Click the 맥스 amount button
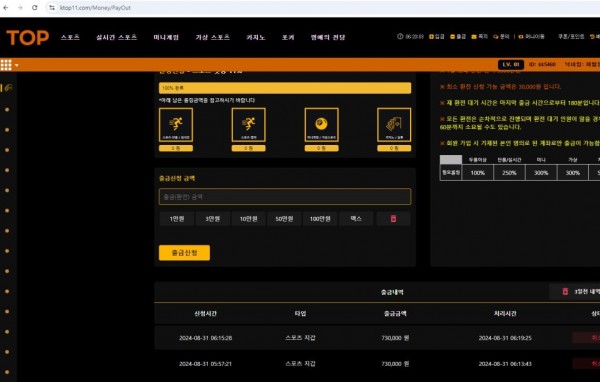 tap(356, 219)
